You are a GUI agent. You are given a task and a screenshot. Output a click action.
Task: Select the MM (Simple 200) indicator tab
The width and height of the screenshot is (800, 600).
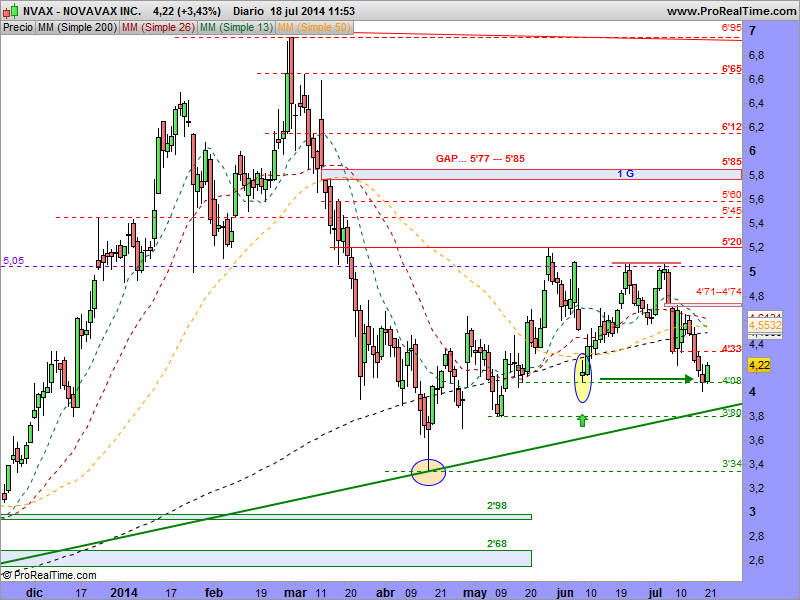click(x=77, y=27)
